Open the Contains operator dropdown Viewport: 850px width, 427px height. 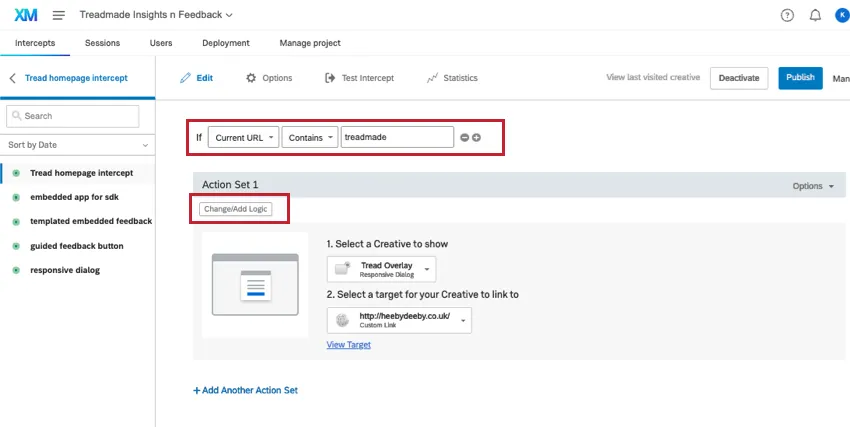tap(308, 137)
